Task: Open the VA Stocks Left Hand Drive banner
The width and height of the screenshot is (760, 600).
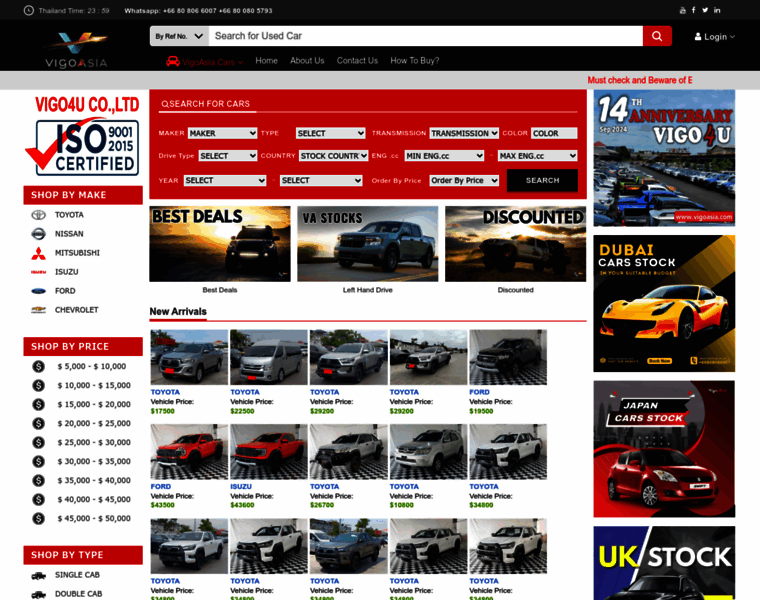Action: pyautogui.click(x=368, y=244)
